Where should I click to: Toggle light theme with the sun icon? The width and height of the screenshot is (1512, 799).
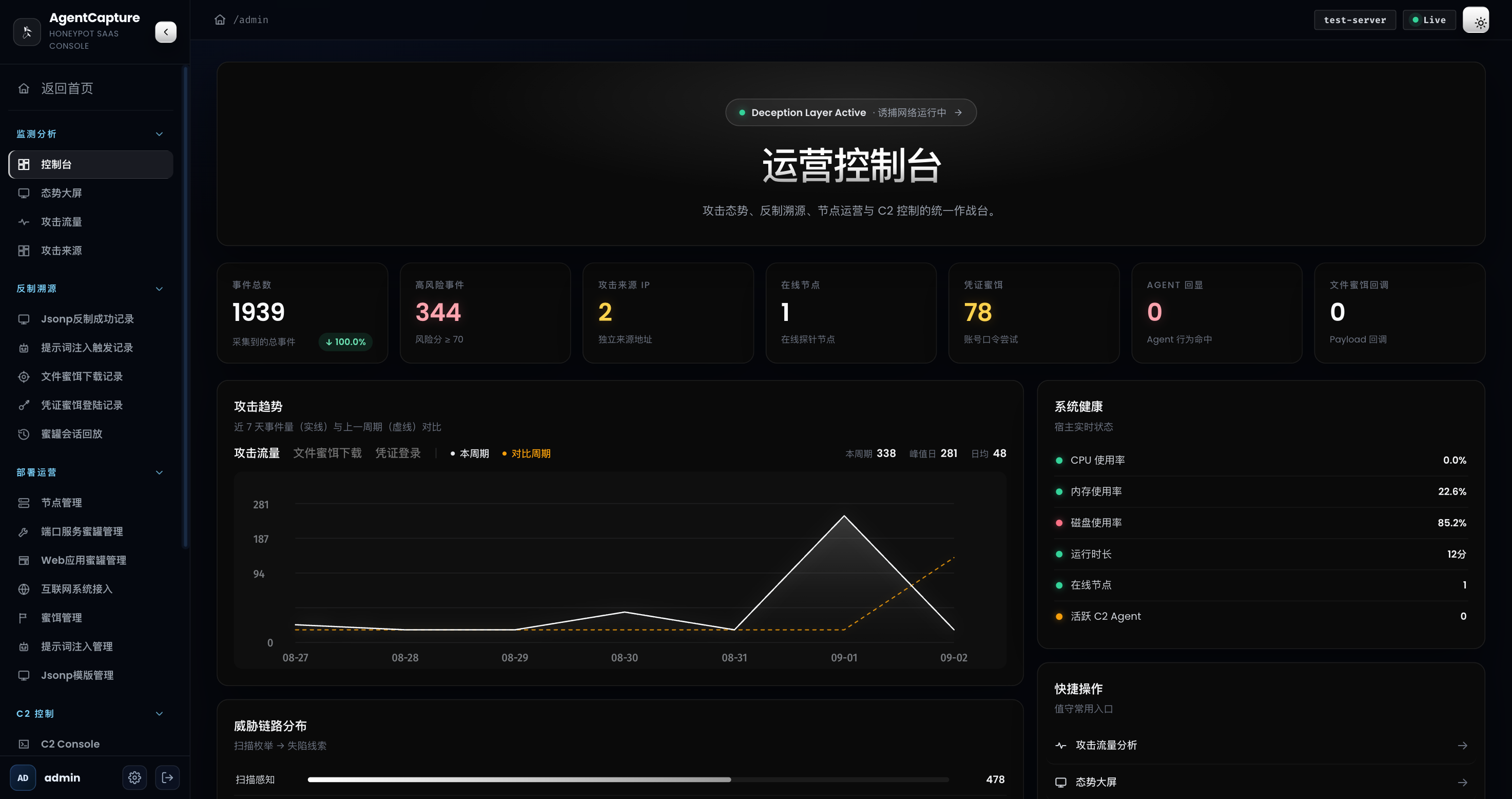(1476, 20)
